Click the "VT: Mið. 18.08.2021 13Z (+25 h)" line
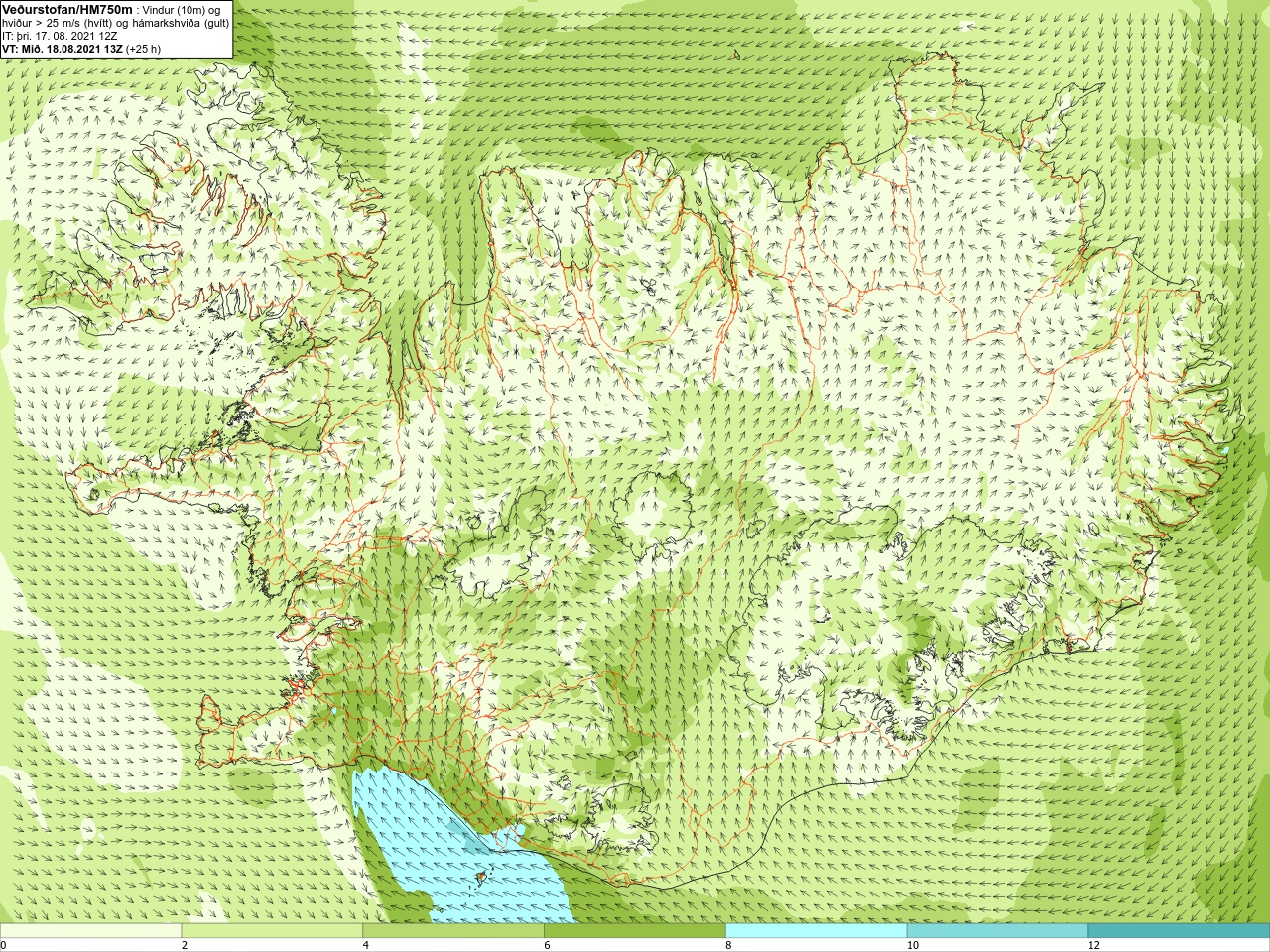Screen dimensions: 1270x952 pos(81,49)
